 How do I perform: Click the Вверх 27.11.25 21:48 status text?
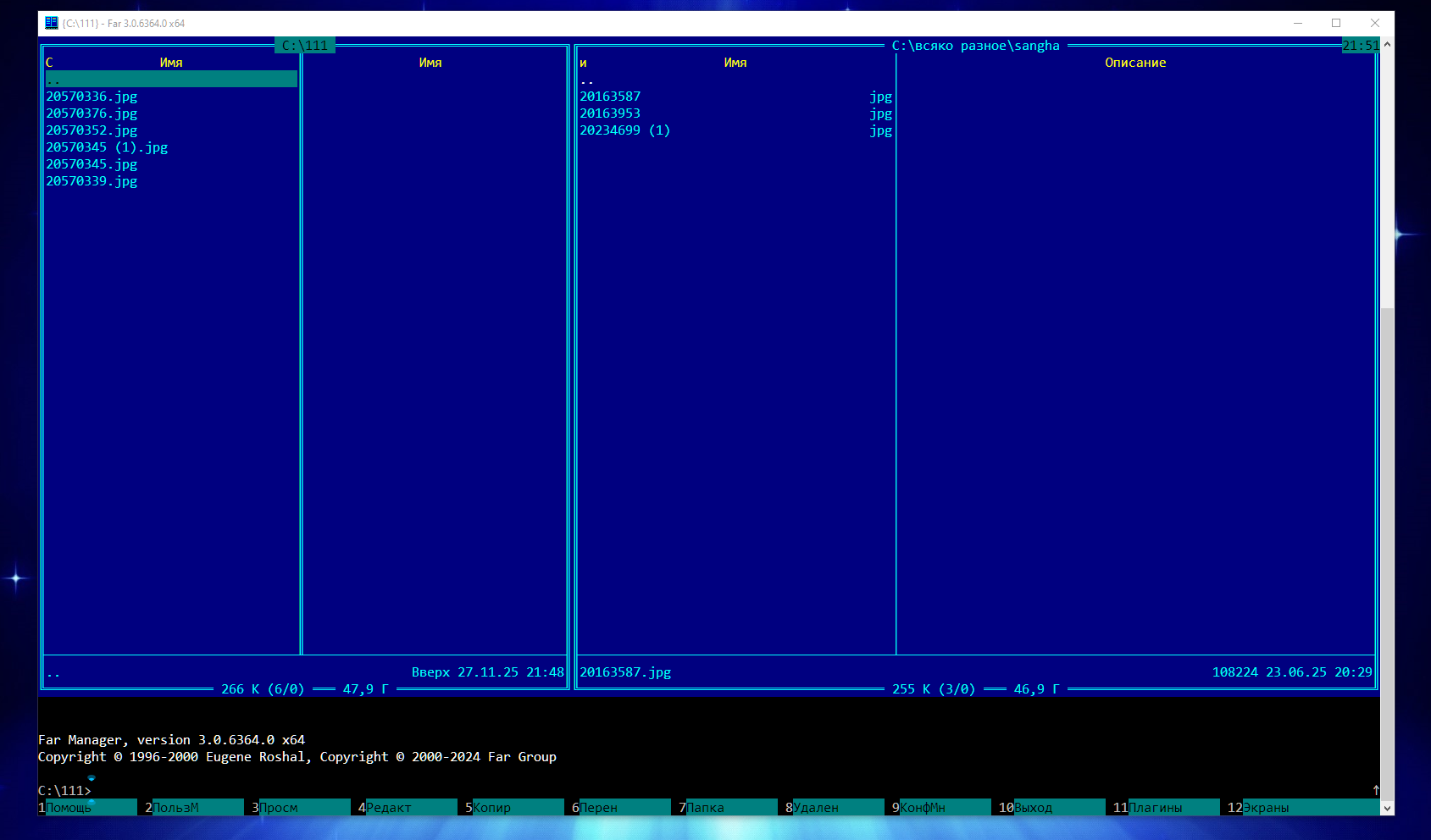click(488, 672)
